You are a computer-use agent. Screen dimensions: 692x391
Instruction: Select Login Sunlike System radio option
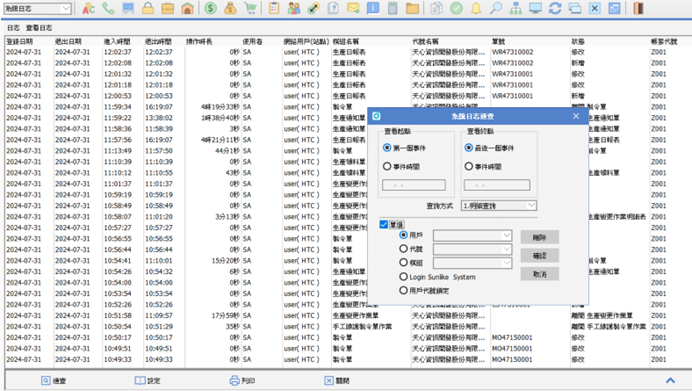point(403,277)
